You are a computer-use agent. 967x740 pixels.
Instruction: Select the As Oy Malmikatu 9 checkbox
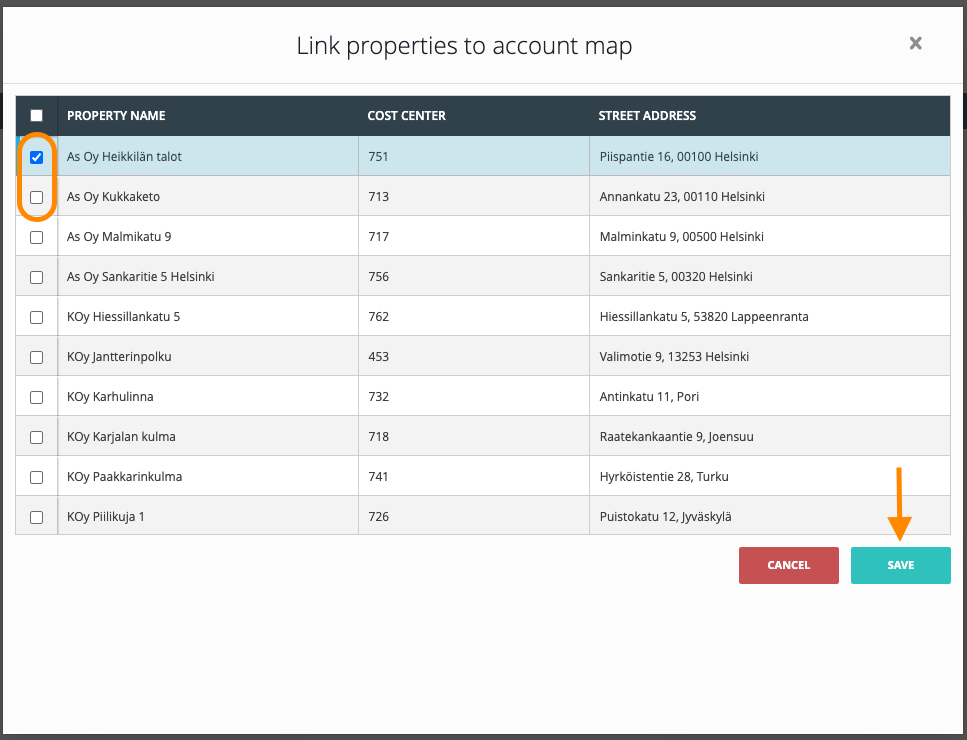click(x=37, y=237)
